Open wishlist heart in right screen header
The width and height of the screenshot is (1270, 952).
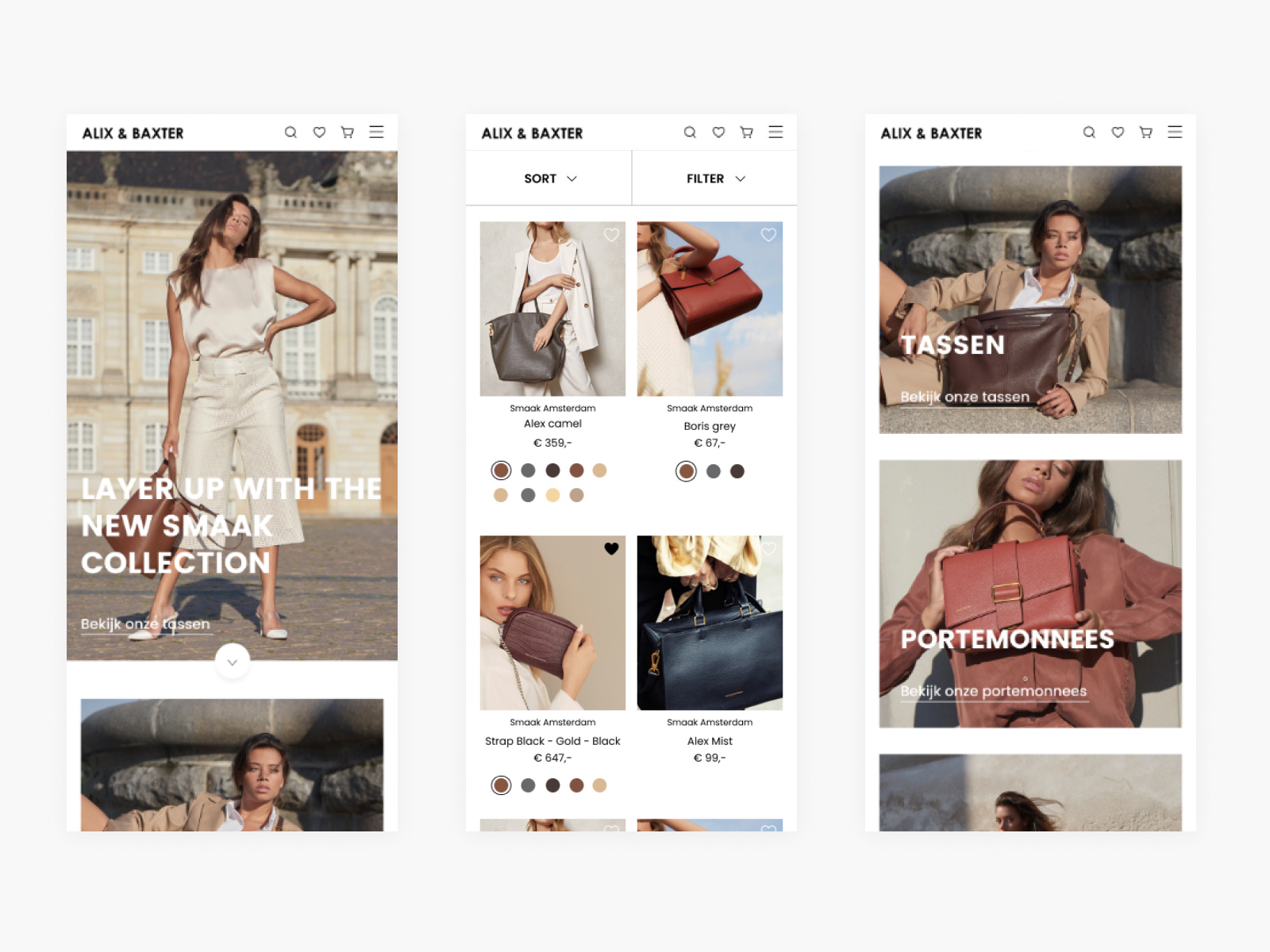click(1118, 132)
